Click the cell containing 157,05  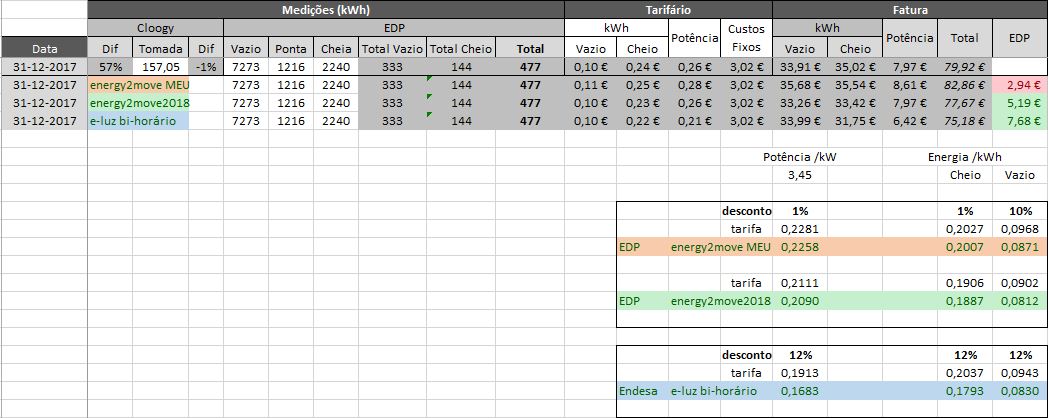click(x=160, y=67)
